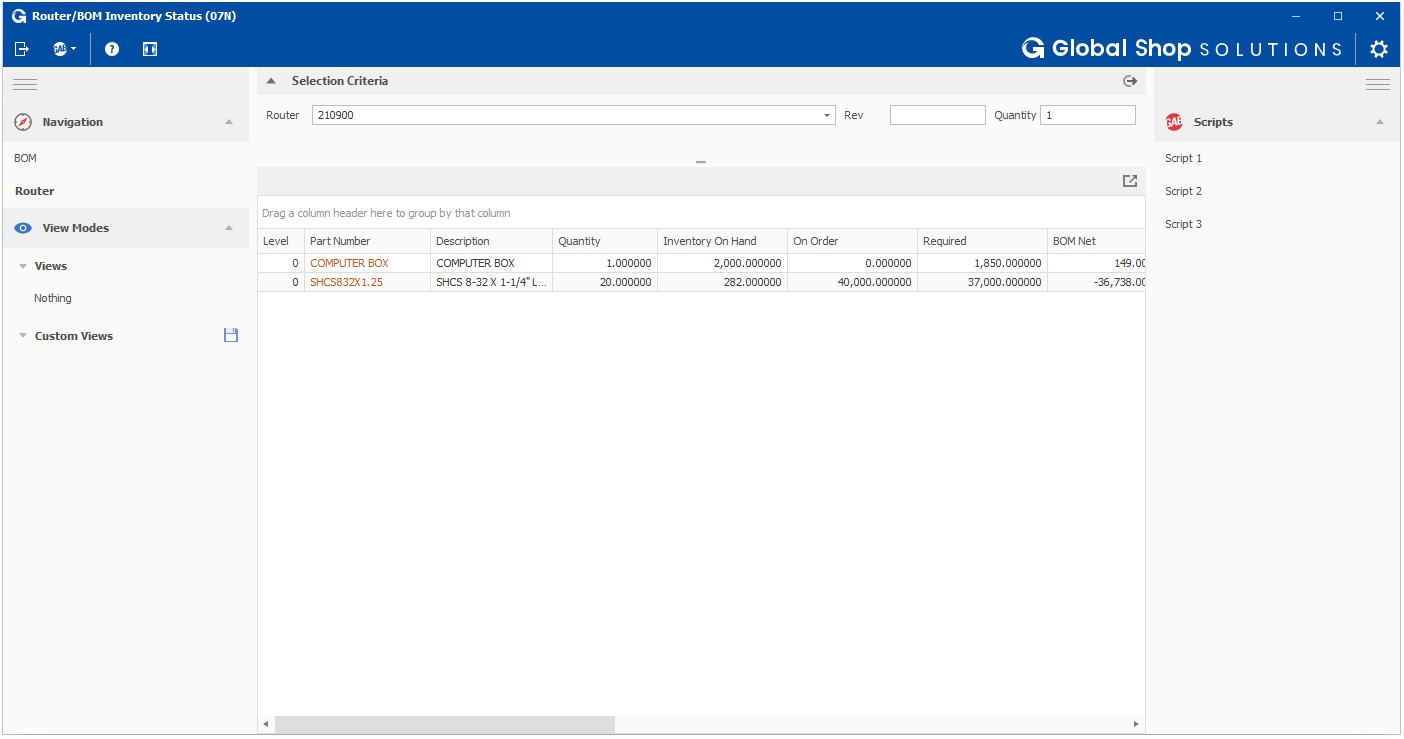1404x739 pixels.
Task: Open the GAB script dropdown in toolbar
Action: pyautogui.click(x=64, y=49)
